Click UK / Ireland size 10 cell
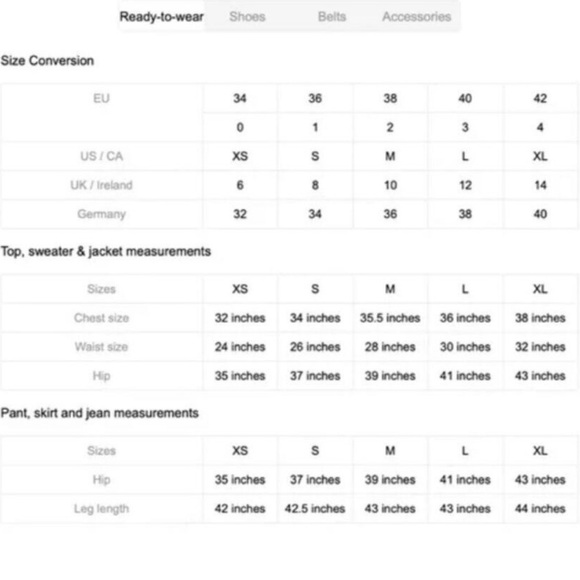 pyautogui.click(x=390, y=185)
